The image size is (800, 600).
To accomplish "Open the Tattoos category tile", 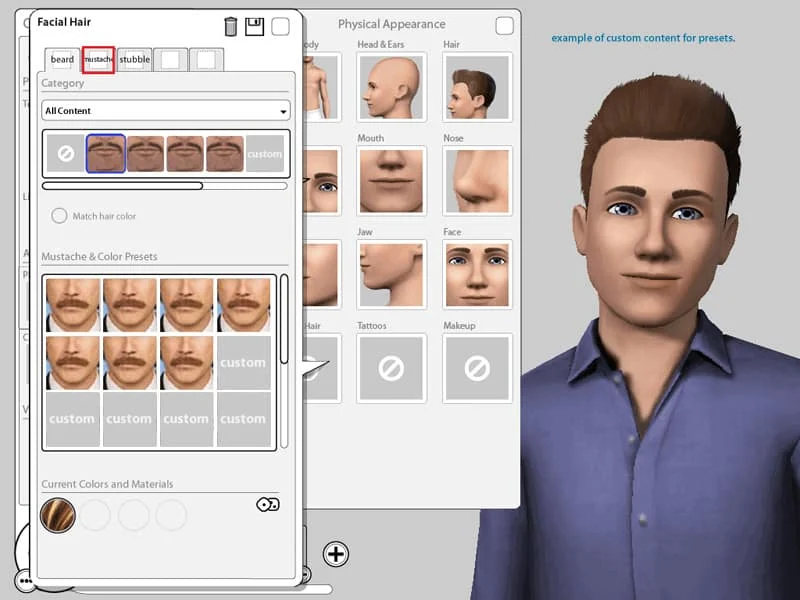I will pyautogui.click(x=391, y=368).
